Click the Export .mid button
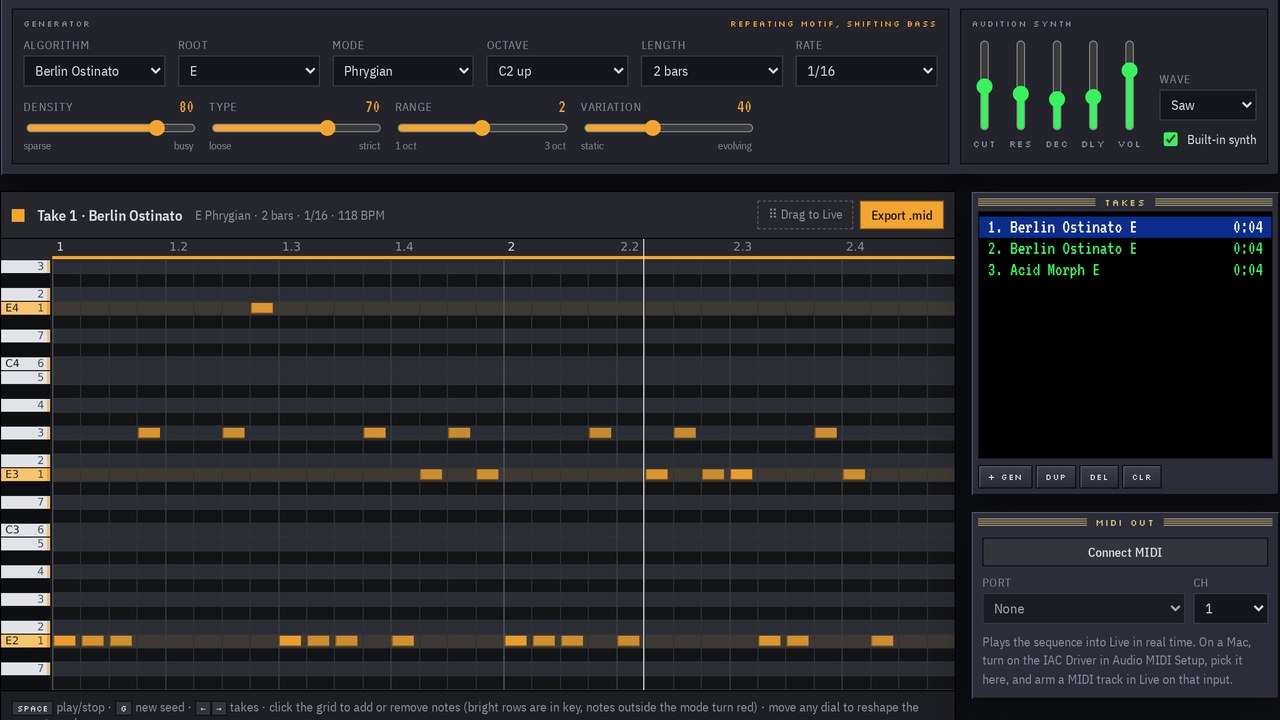Screen dimensions: 1280x720 tap(901, 215)
